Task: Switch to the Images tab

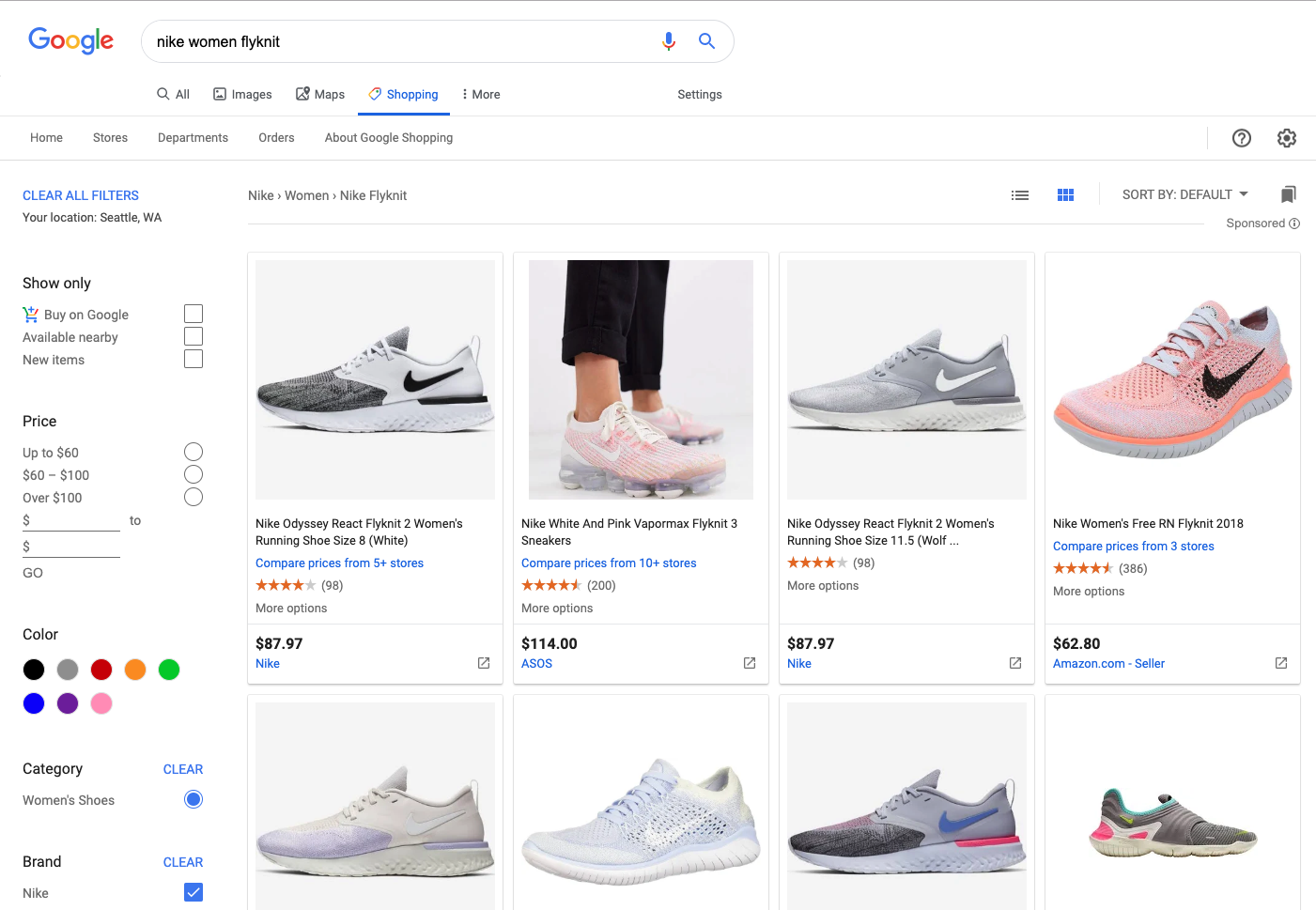Action: click(x=242, y=94)
